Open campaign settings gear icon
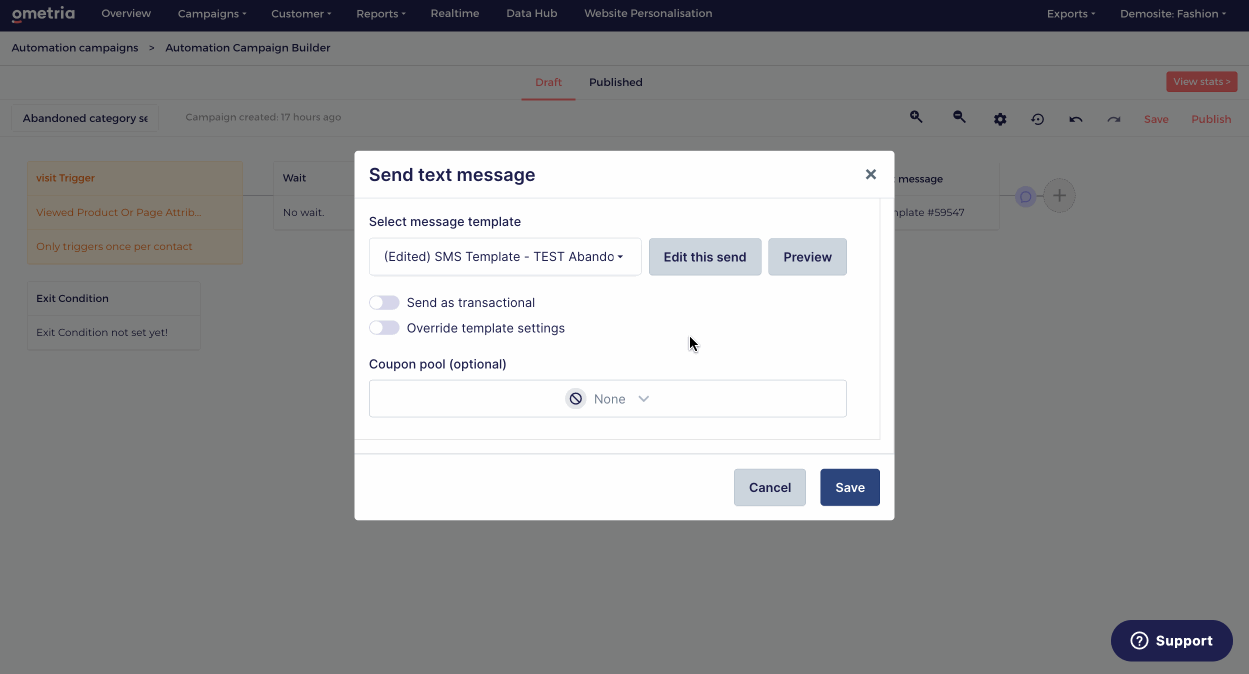The width and height of the screenshot is (1249, 674). click(x=1000, y=119)
